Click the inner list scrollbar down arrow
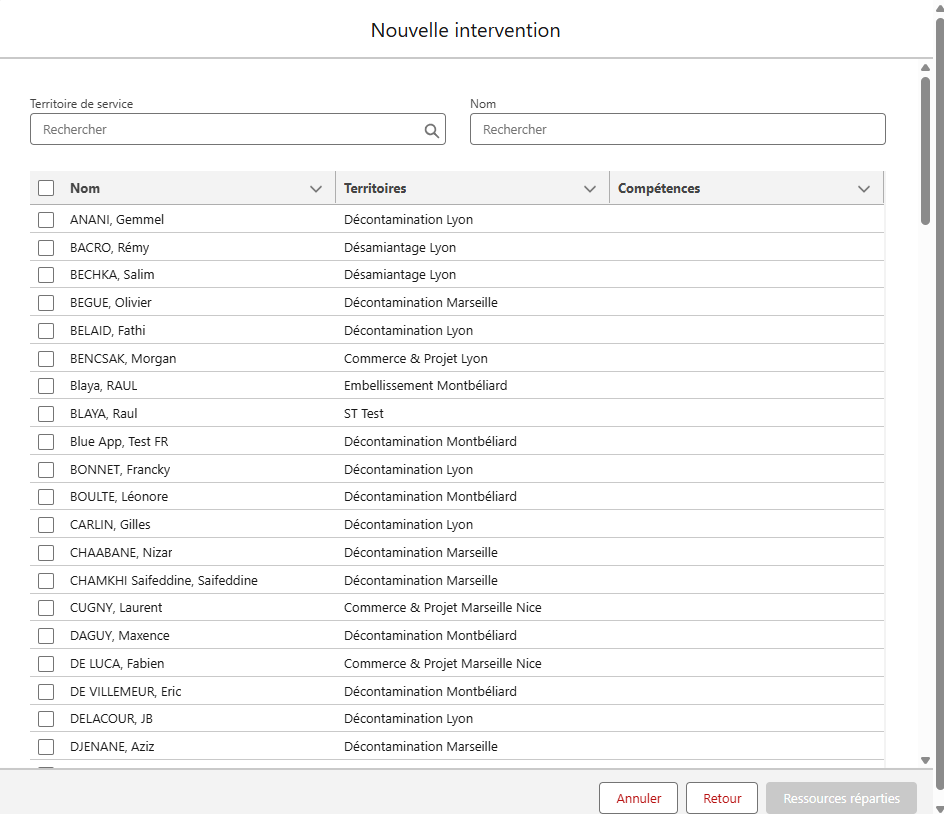The image size is (944, 814). point(925,760)
